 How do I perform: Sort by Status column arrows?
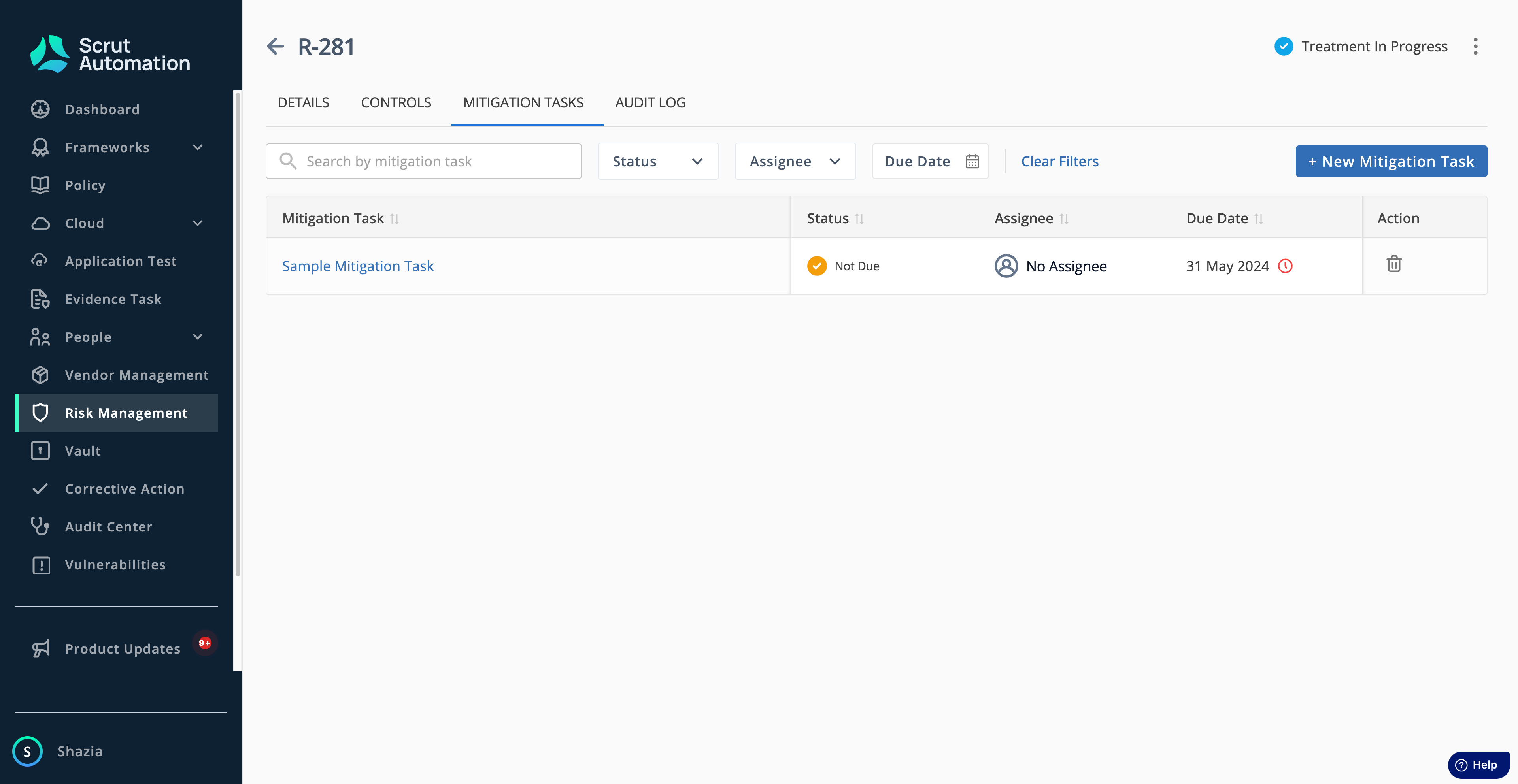(859, 219)
